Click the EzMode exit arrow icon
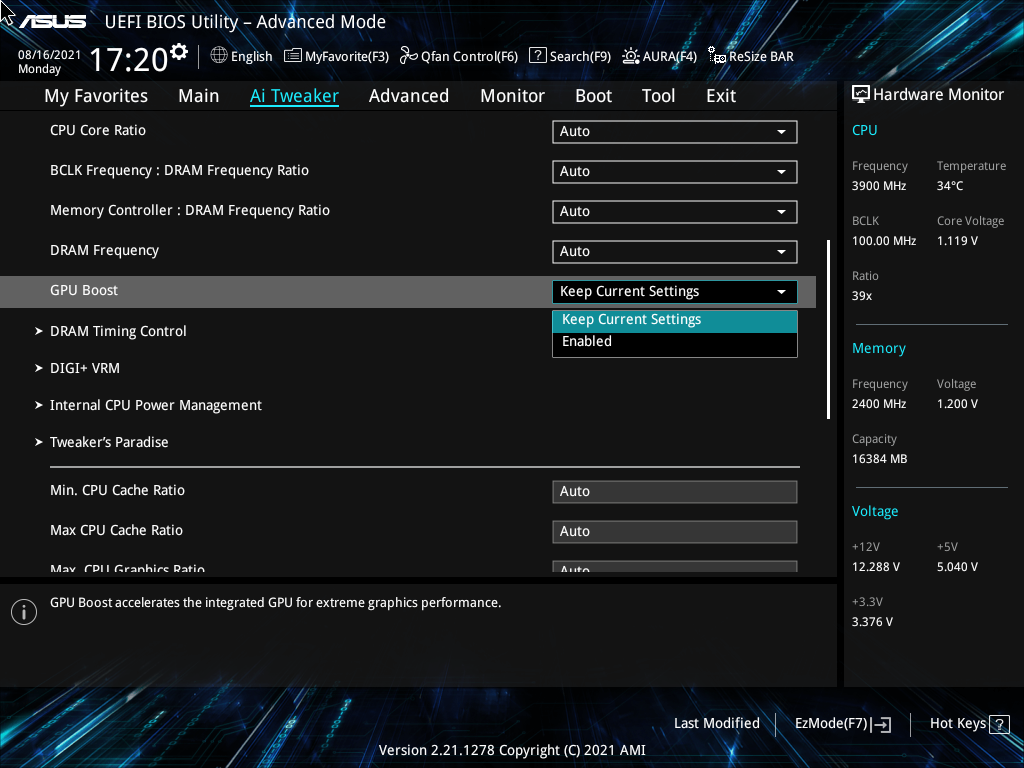 point(881,724)
